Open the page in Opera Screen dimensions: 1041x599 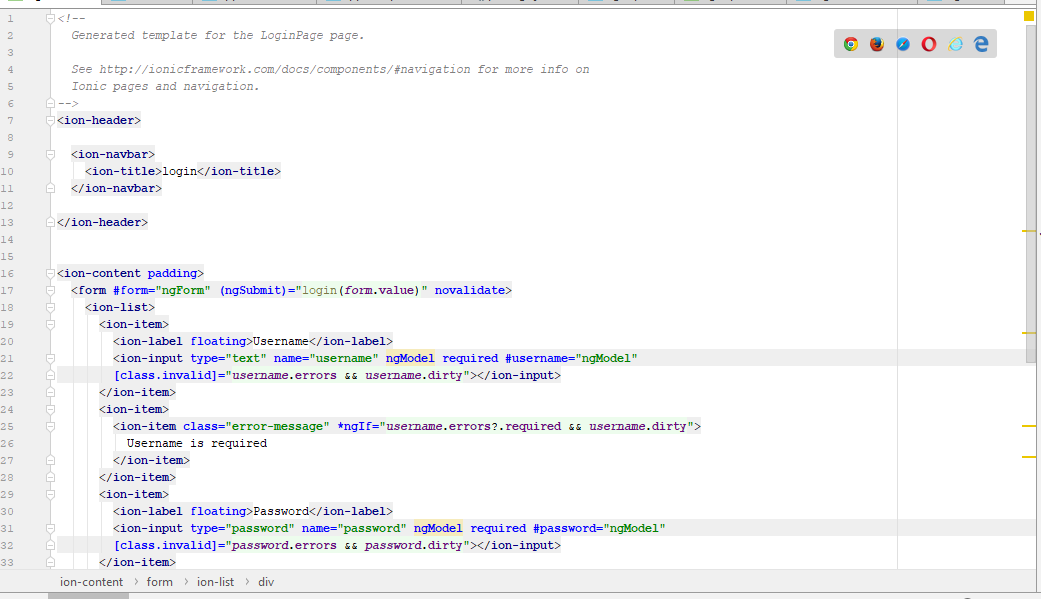928,44
